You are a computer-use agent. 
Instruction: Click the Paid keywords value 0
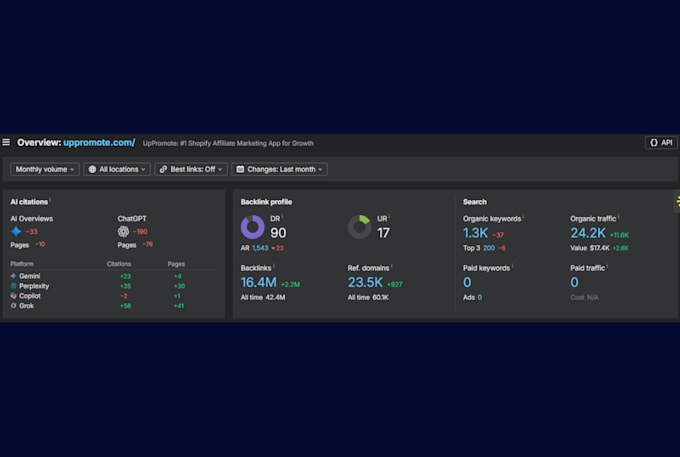(x=467, y=283)
